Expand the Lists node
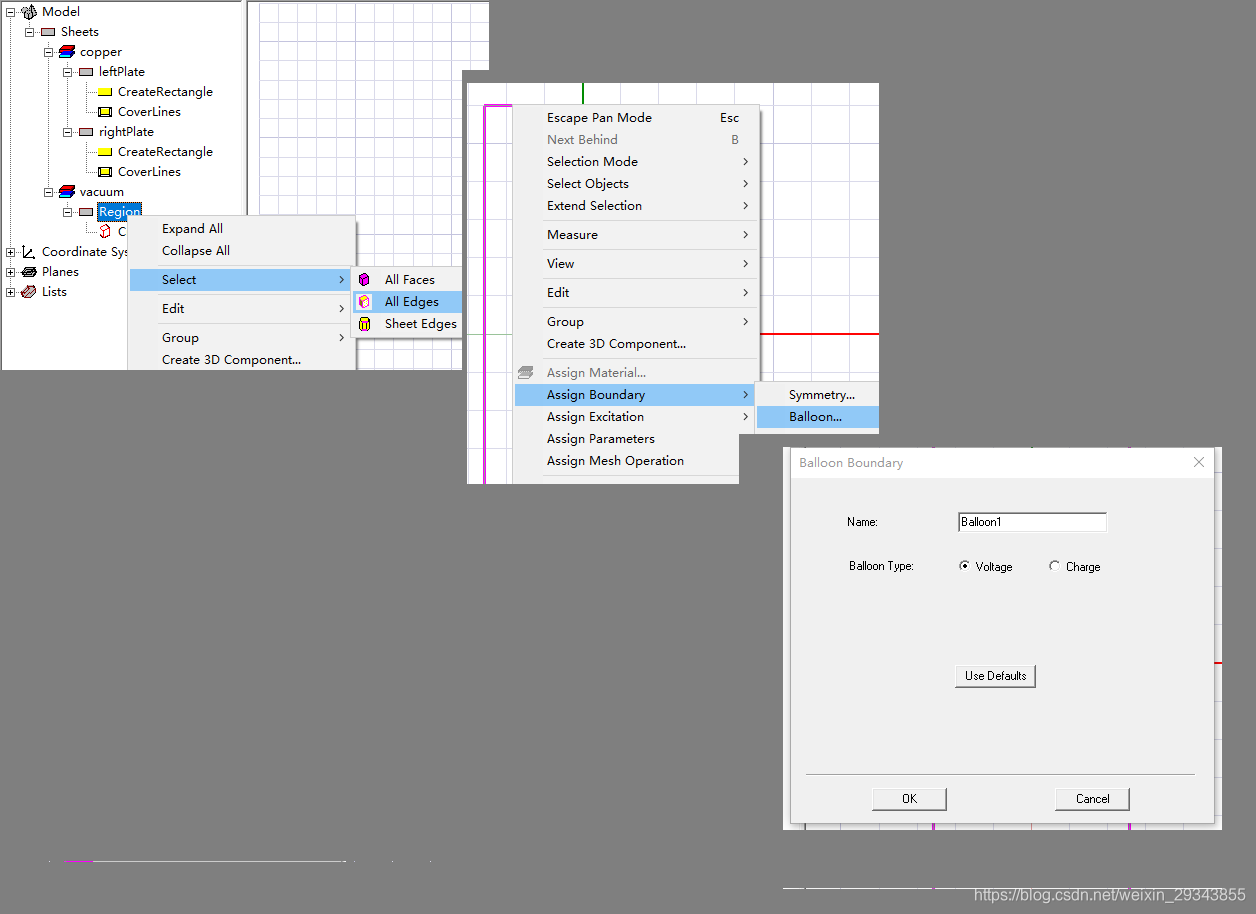 coord(11,292)
